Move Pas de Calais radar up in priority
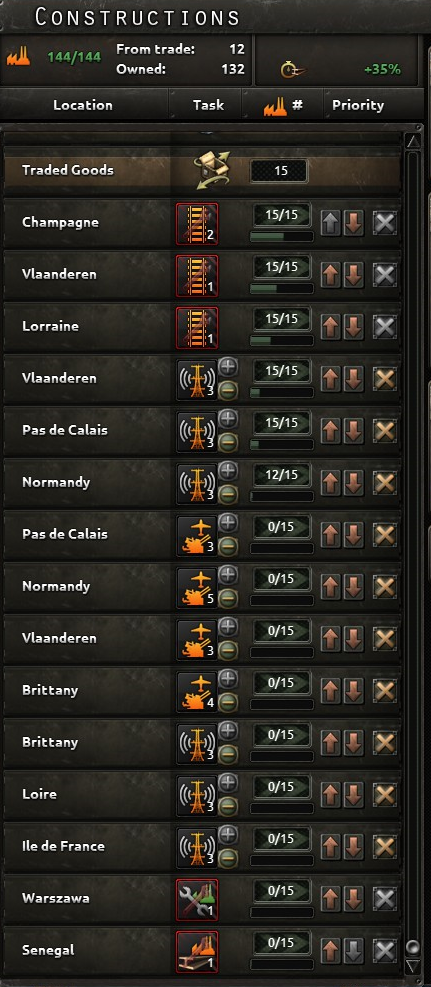431x987 pixels. [330, 431]
